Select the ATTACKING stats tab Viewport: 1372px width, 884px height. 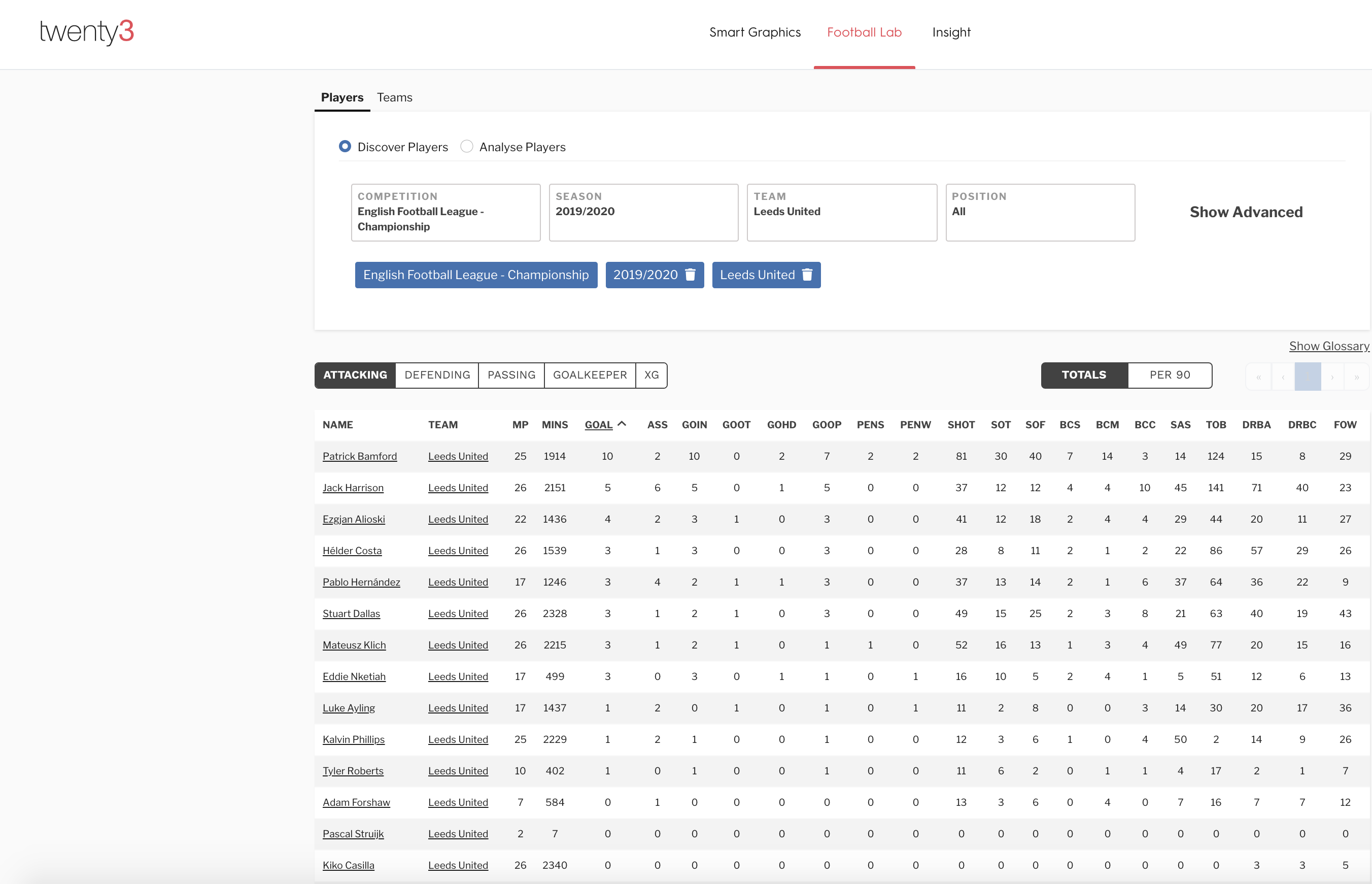click(355, 375)
